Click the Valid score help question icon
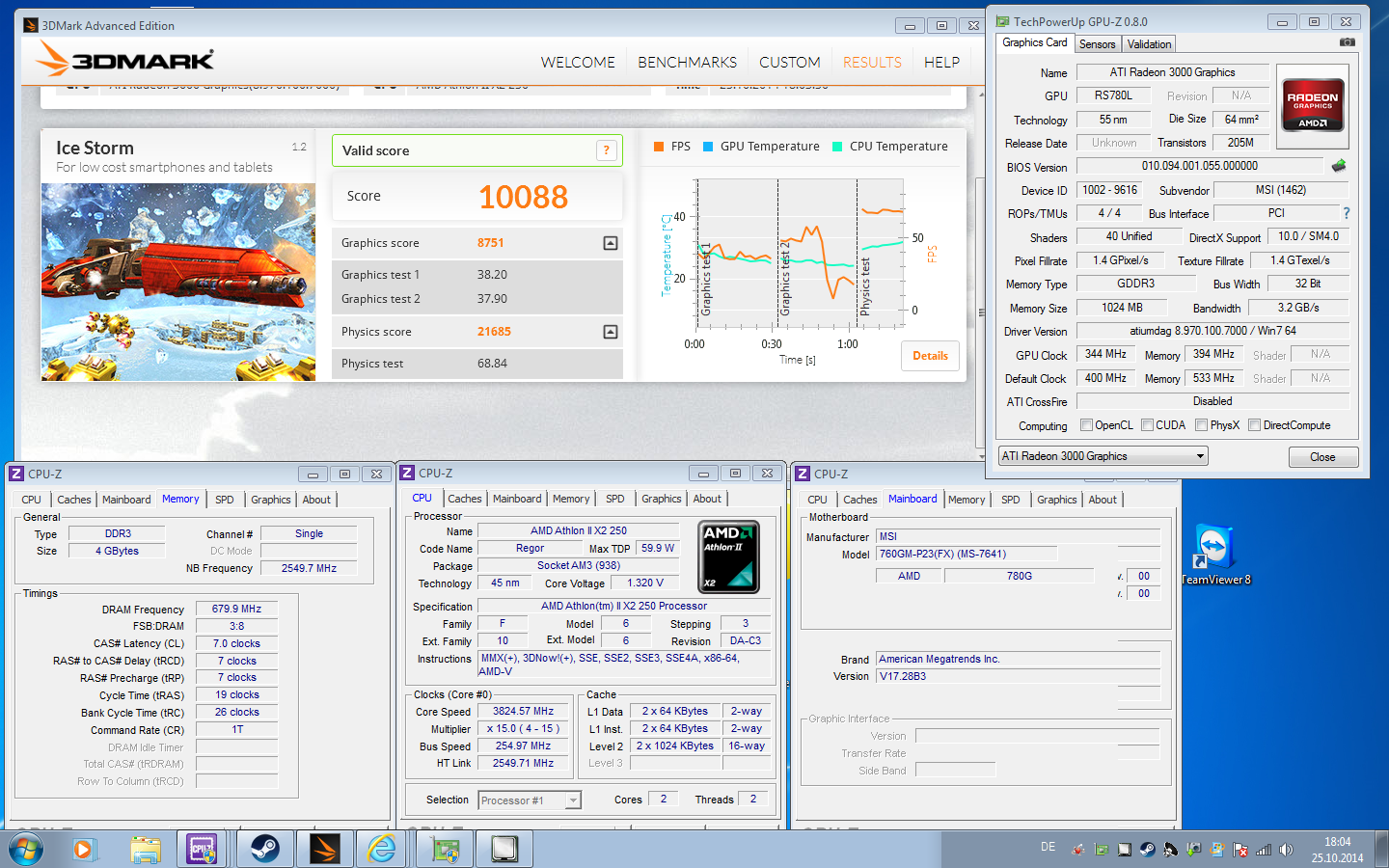This screenshot has width=1389, height=868. (x=607, y=149)
